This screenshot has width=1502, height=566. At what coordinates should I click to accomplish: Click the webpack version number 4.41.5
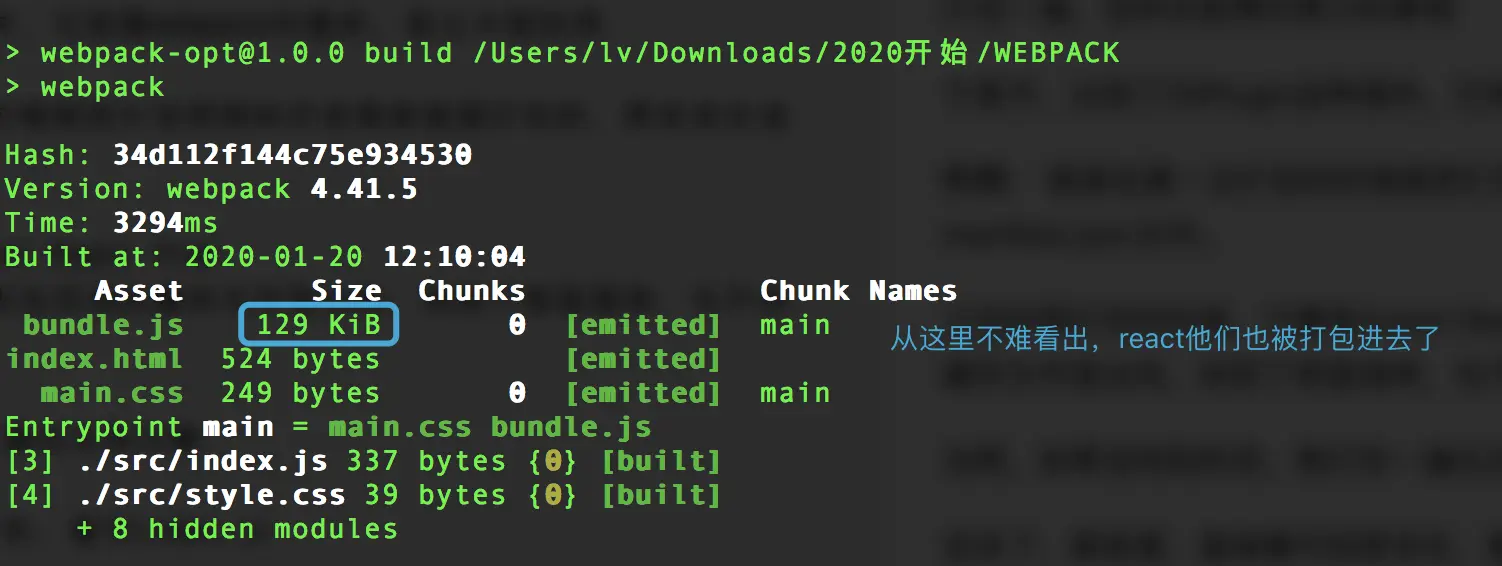pos(364,189)
